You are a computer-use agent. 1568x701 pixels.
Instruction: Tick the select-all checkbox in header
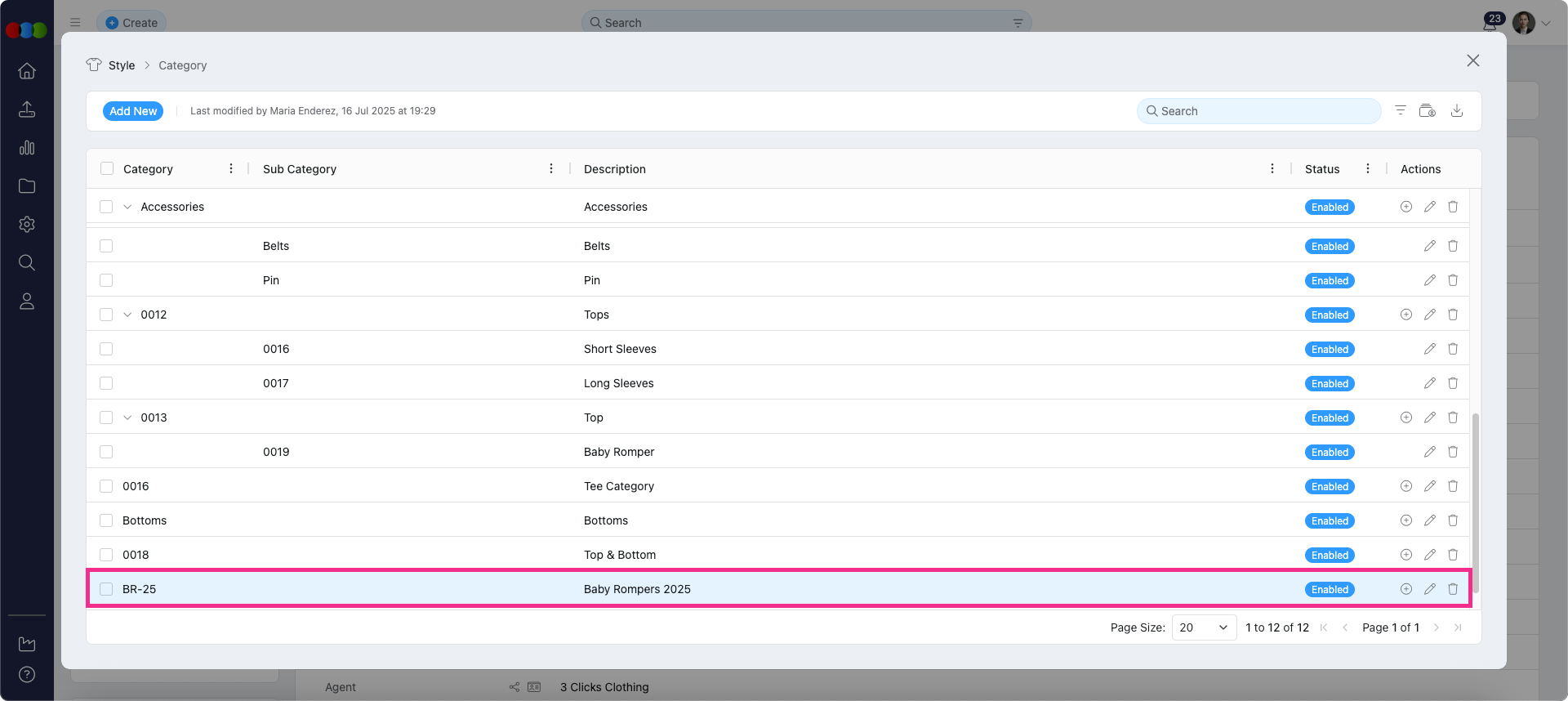(107, 169)
